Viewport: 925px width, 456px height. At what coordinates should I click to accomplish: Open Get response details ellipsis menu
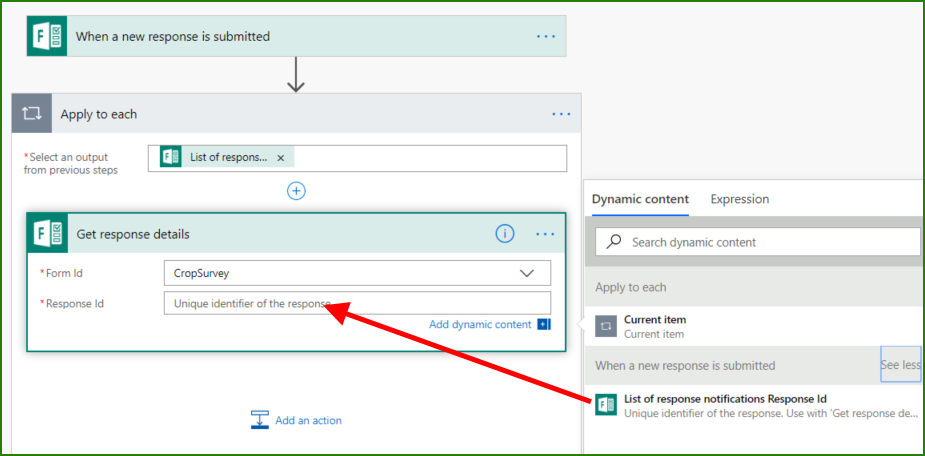545,234
